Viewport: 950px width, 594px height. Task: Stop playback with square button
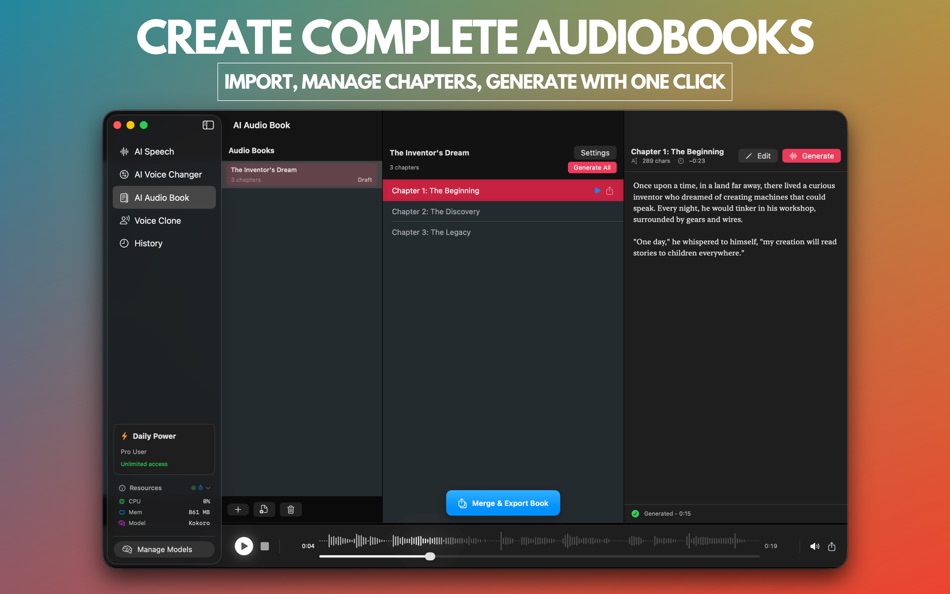[265, 546]
